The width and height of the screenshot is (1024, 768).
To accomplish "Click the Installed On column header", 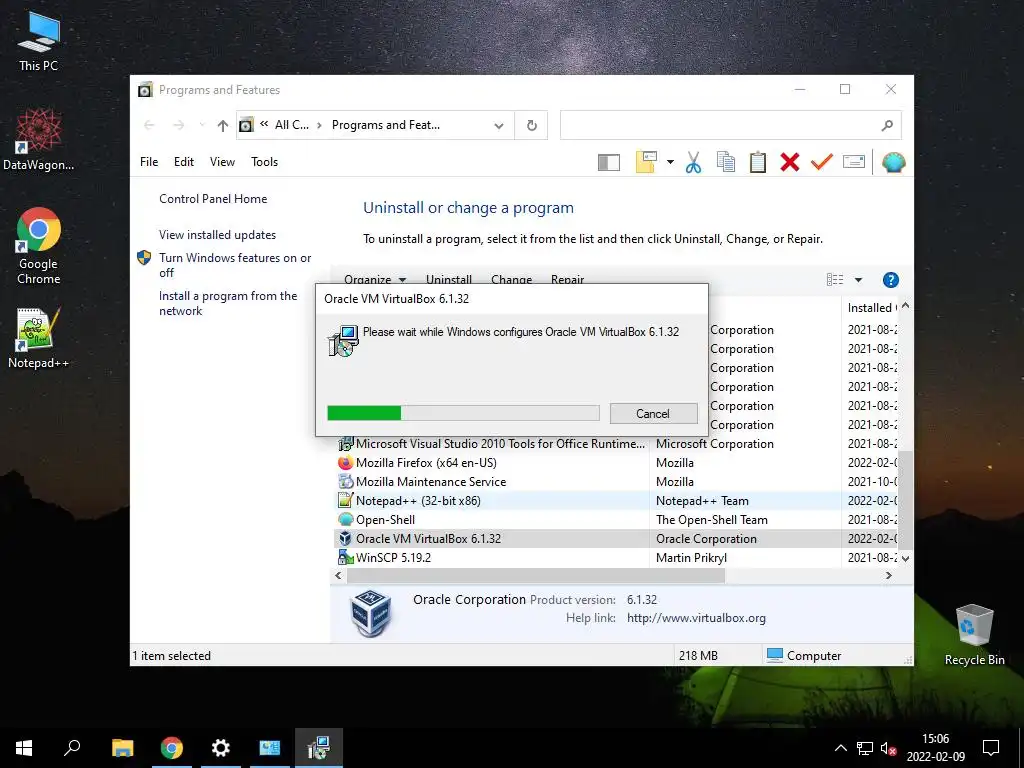I will pos(871,308).
